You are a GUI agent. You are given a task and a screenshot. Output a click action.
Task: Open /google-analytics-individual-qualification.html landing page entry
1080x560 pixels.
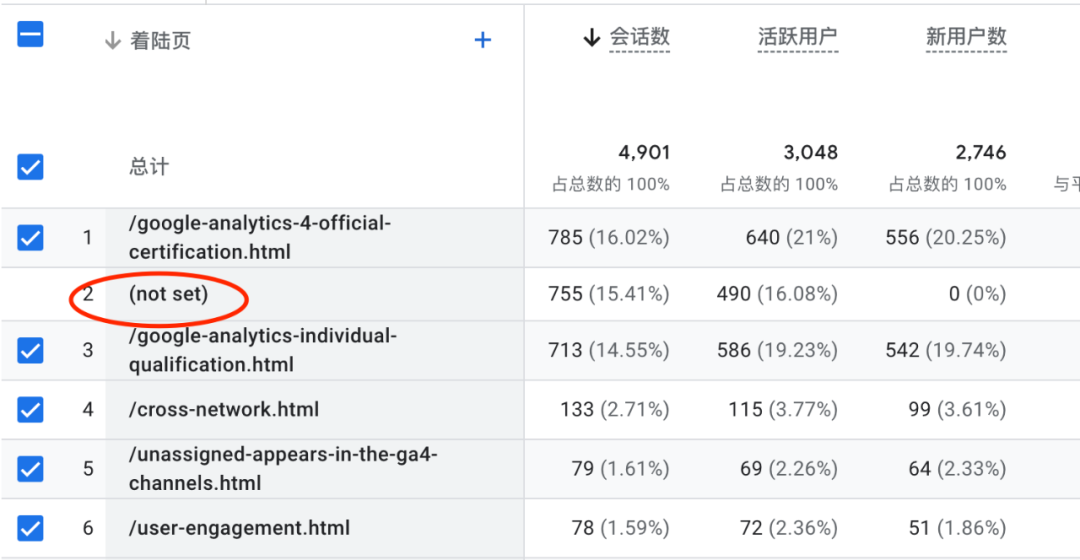click(262, 350)
